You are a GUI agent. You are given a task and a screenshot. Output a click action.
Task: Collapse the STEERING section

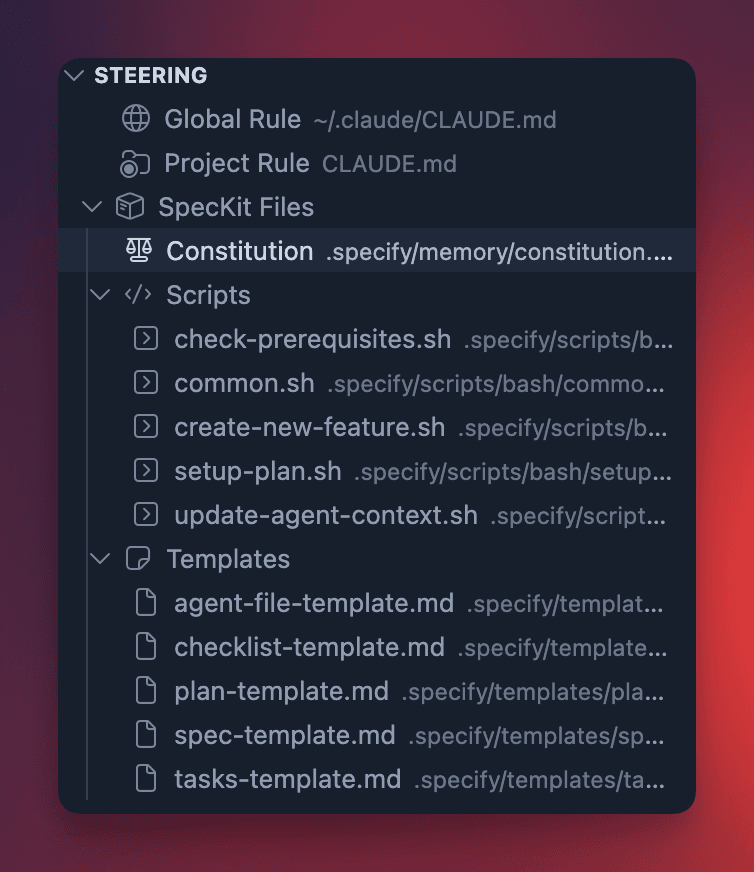[x=74, y=75]
